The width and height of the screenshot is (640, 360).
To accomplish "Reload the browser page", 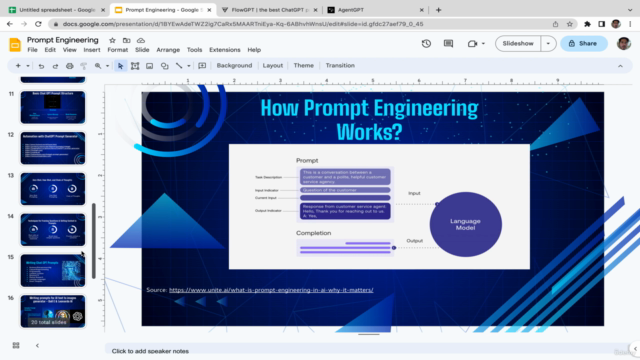I will click(x=38, y=24).
